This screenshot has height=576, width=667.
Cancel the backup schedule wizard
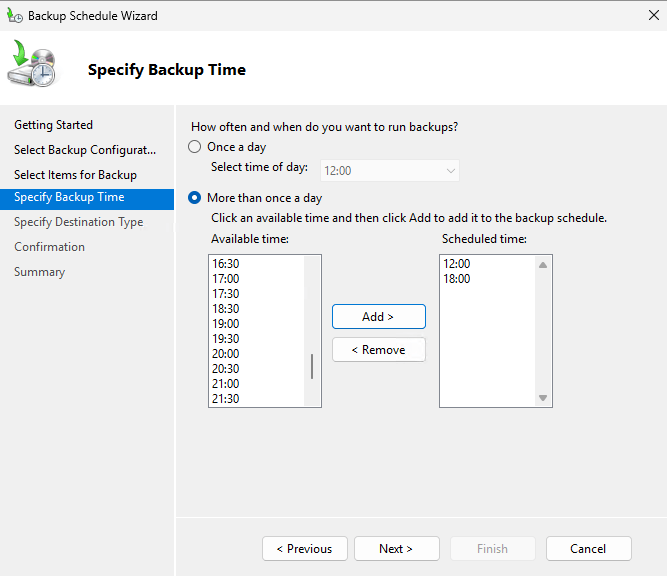[x=588, y=549]
